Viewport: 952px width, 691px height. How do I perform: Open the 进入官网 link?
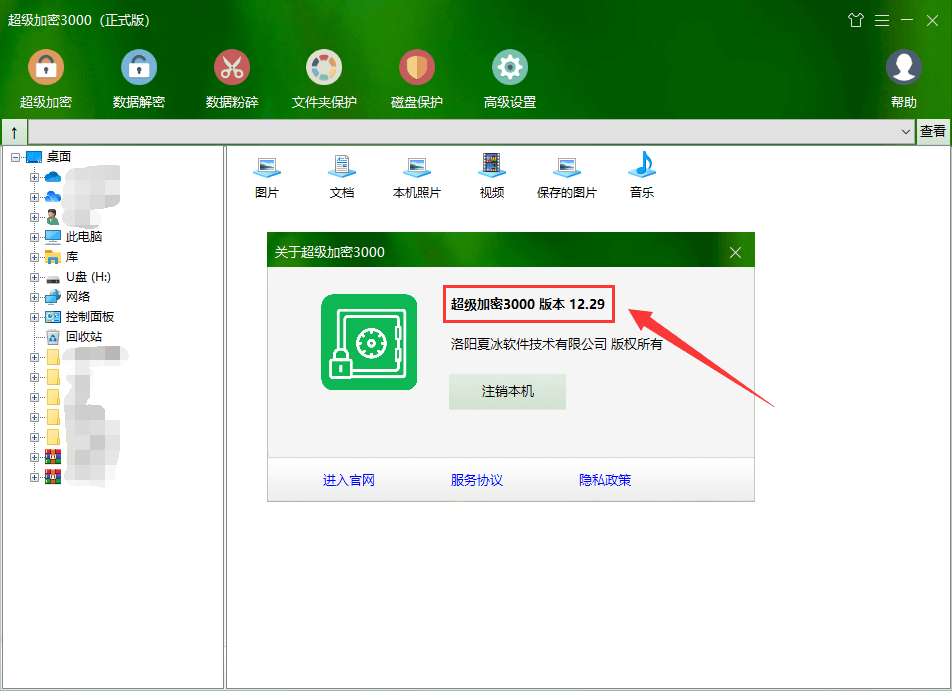click(348, 480)
